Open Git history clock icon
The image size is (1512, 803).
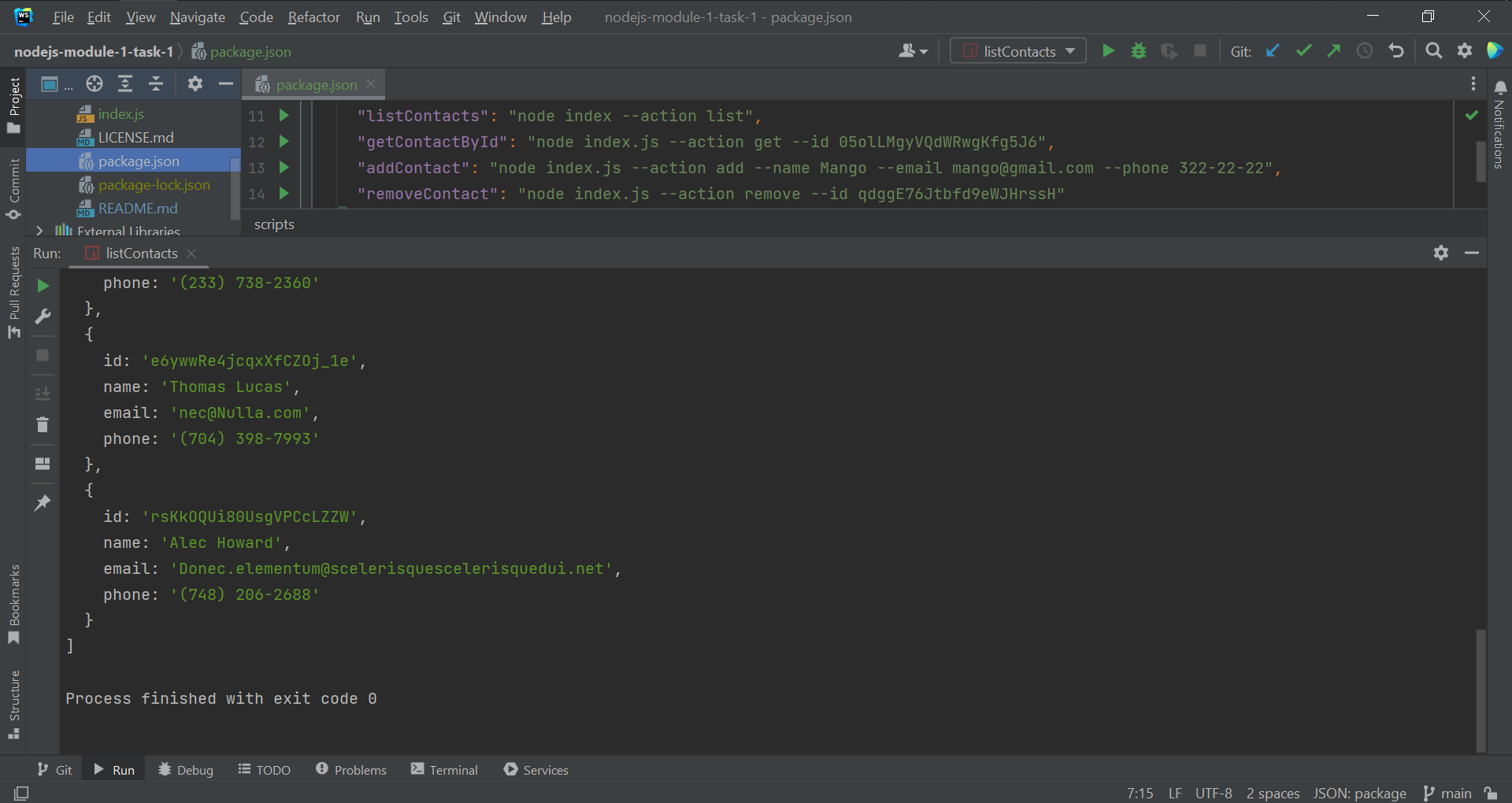(x=1365, y=51)
